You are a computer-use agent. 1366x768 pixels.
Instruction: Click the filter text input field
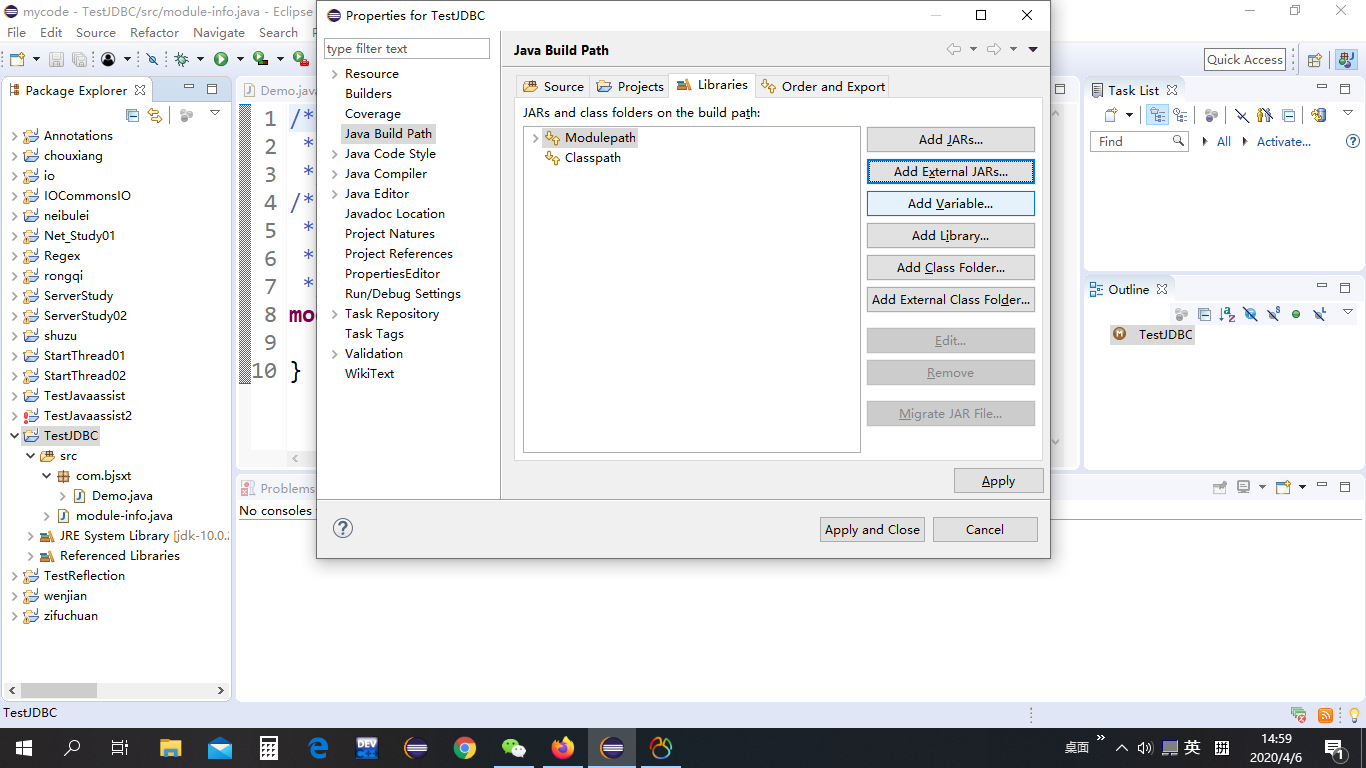pyautogui.click(x=407, y=48)
